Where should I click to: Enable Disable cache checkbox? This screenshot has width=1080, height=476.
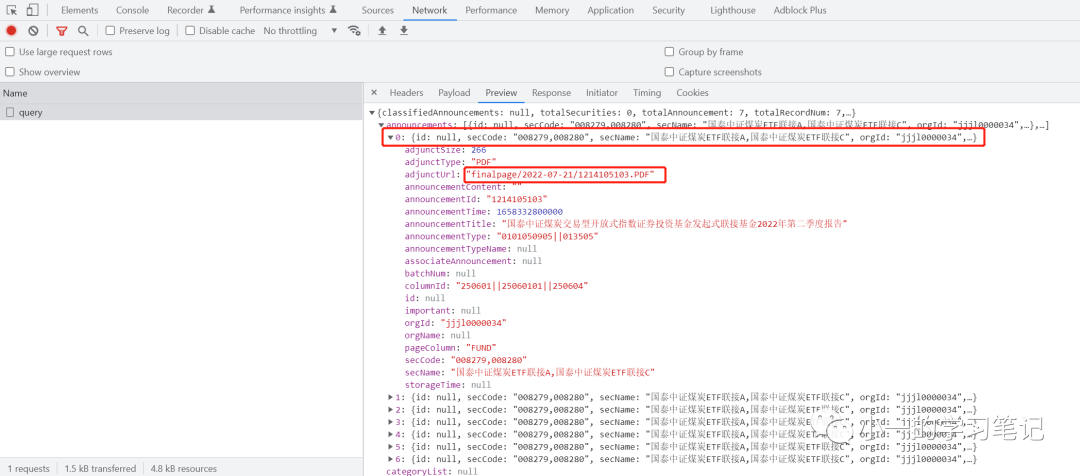point(191,31)
